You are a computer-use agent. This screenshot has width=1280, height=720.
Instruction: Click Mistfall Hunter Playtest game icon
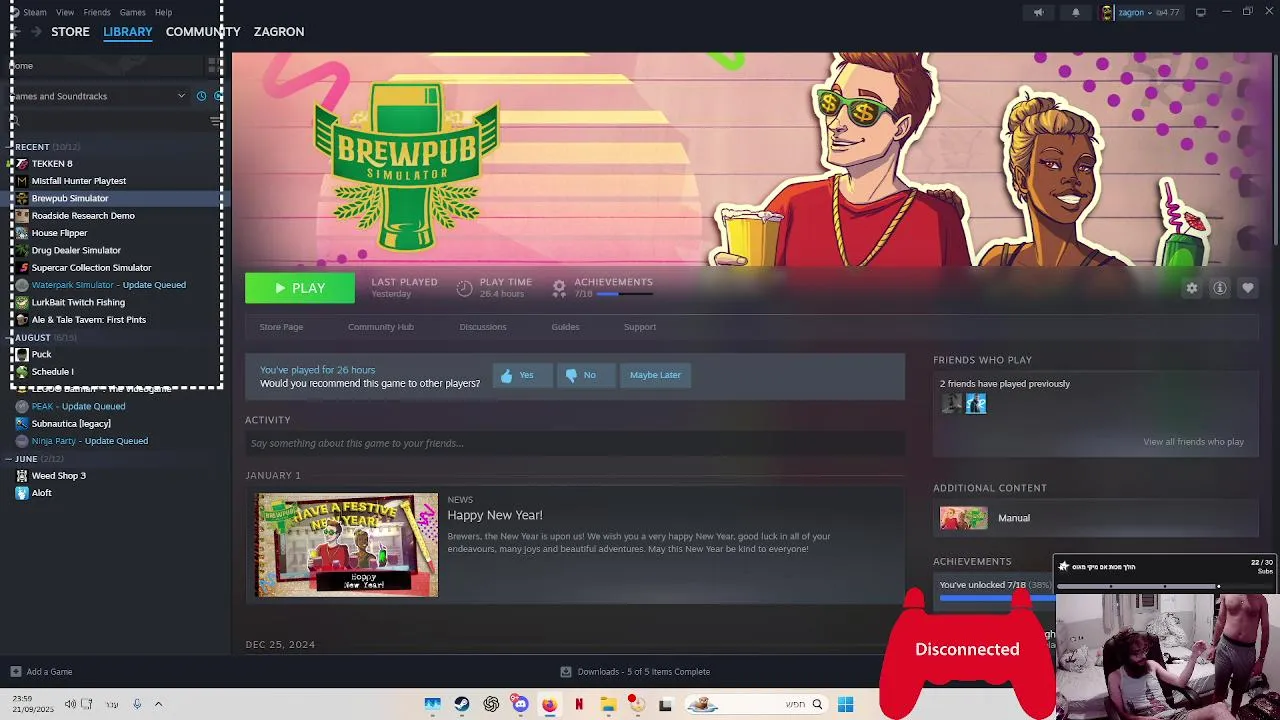22,181
